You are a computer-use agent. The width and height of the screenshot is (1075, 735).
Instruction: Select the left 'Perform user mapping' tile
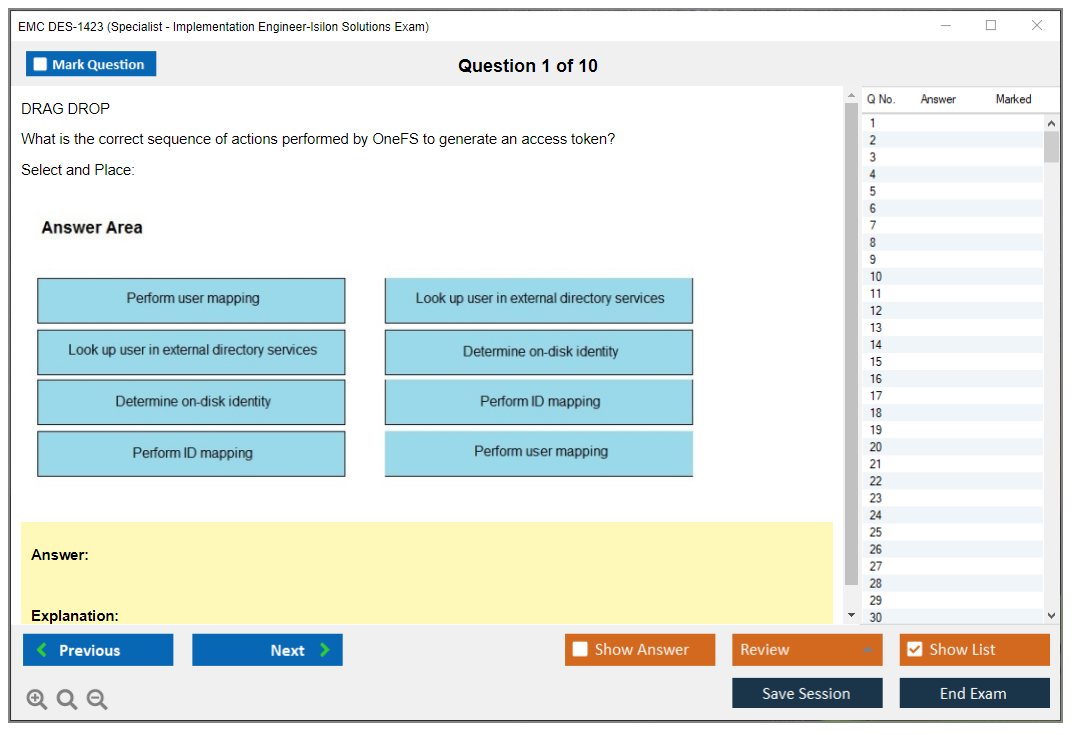(x=191, y=300)
